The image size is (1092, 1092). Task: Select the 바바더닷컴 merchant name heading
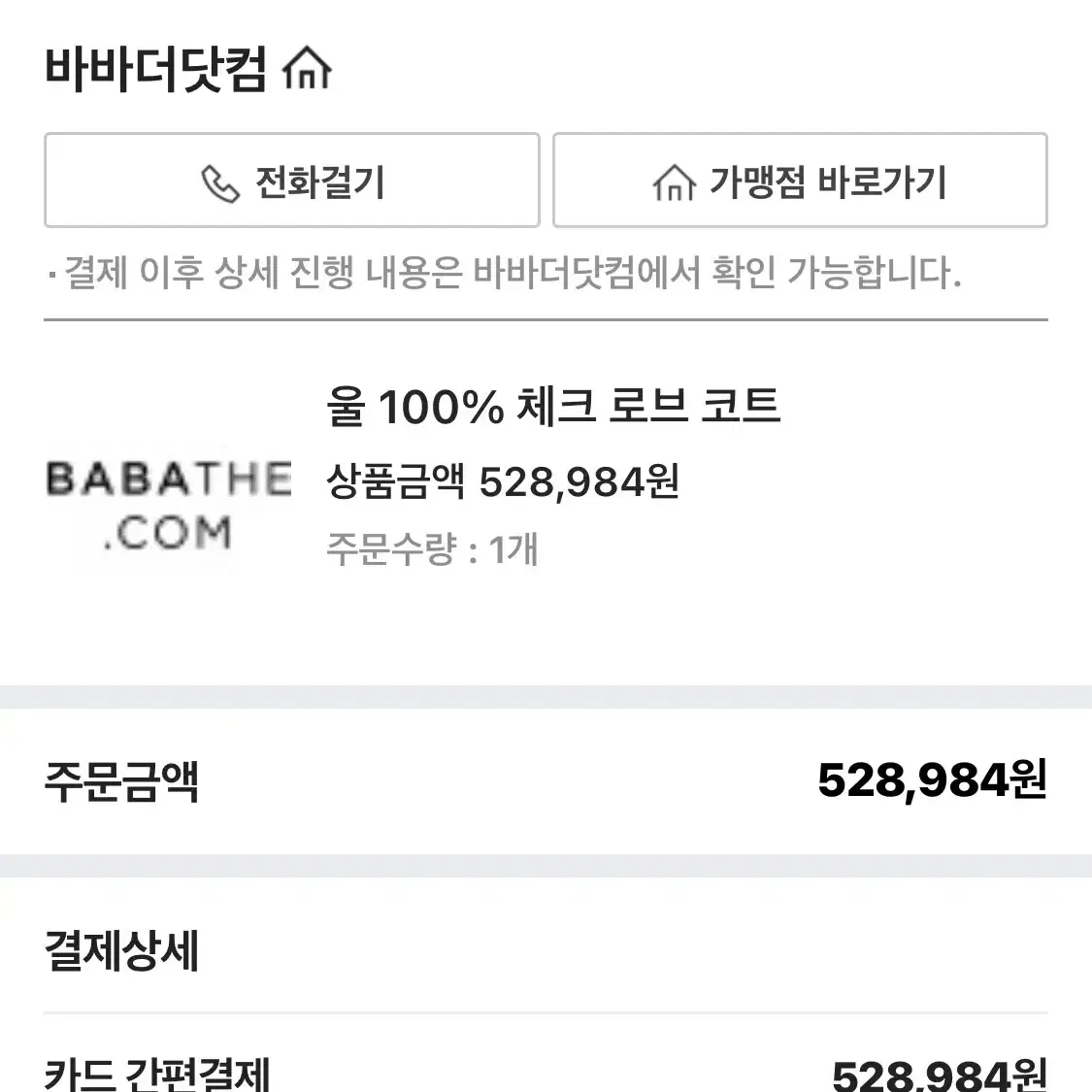coord(155,69)
